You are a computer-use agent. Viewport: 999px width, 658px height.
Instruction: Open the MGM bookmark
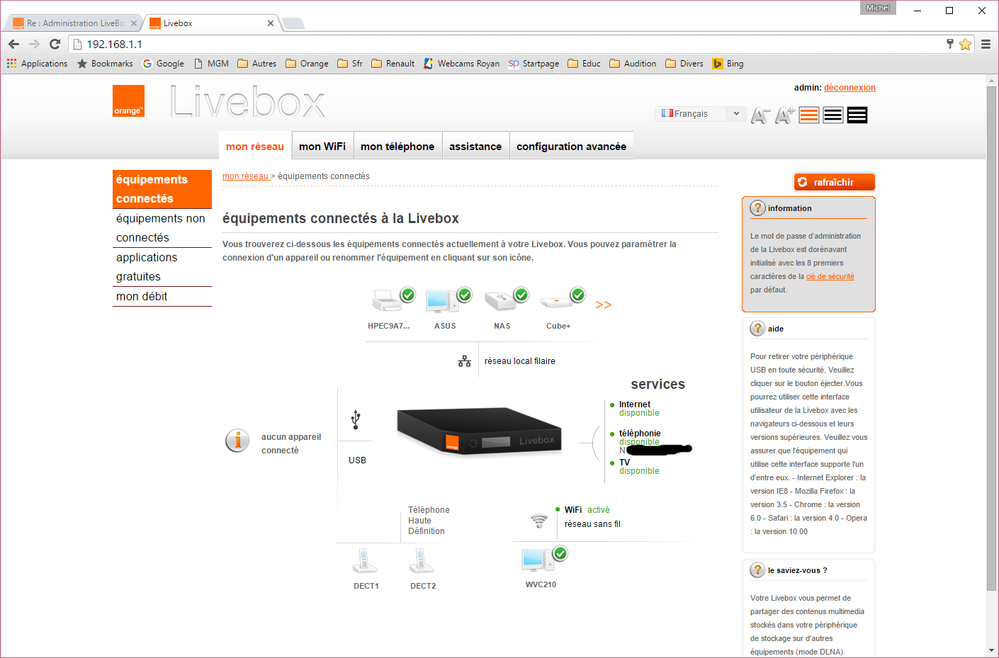click(211, 64)
